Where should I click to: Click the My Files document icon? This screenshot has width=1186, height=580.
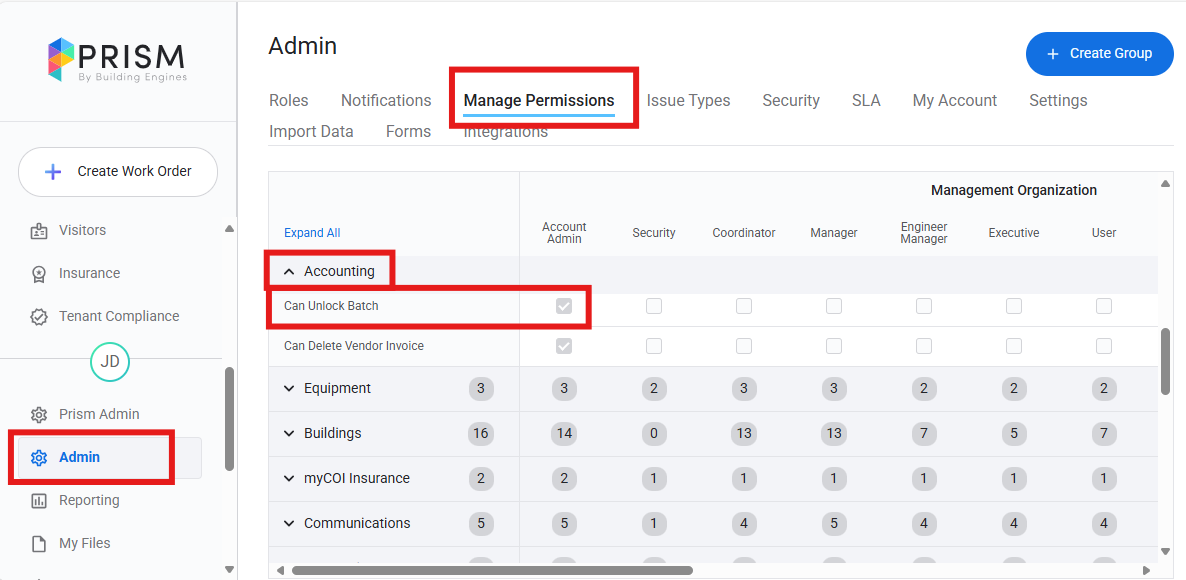(39, 544)
